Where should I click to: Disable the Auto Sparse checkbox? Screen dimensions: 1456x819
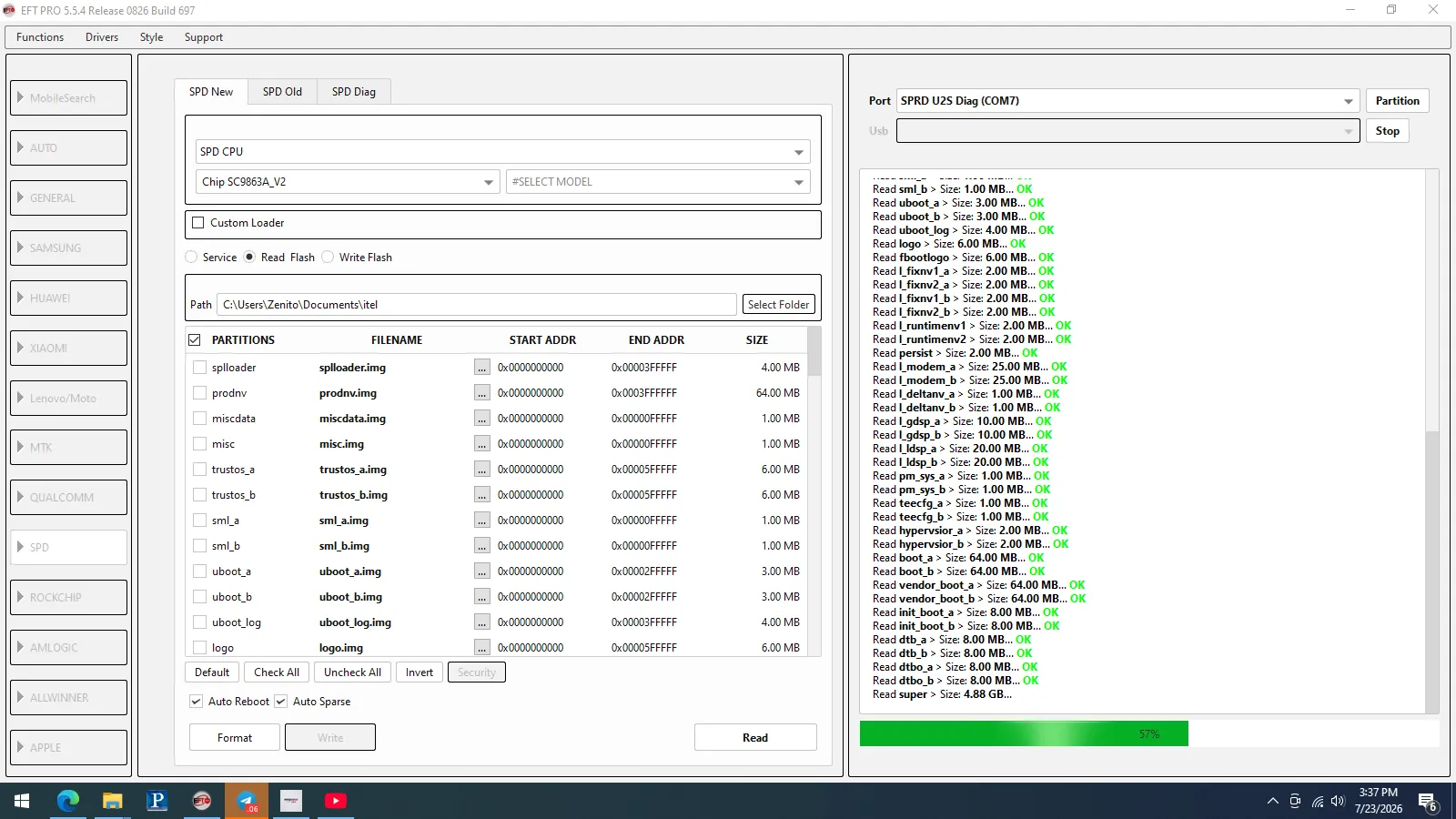(x=280, y=702)
